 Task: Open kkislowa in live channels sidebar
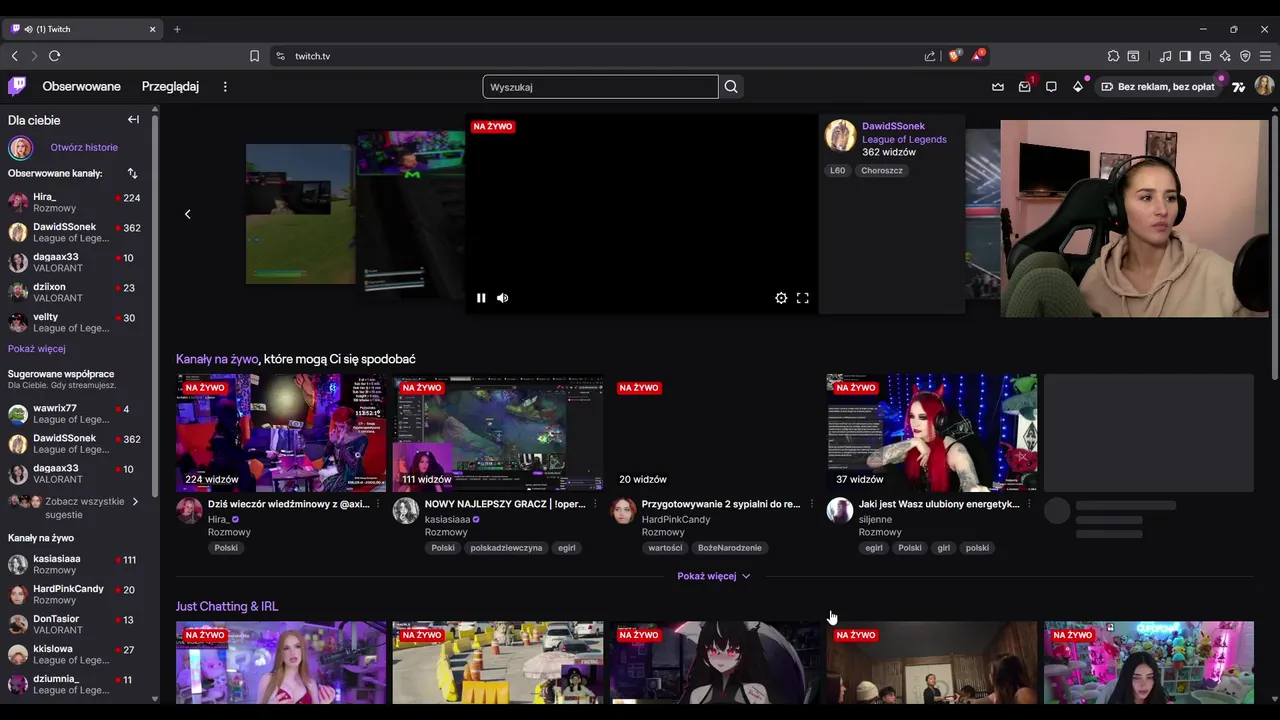pyautogui.click(x=75, y=654)
